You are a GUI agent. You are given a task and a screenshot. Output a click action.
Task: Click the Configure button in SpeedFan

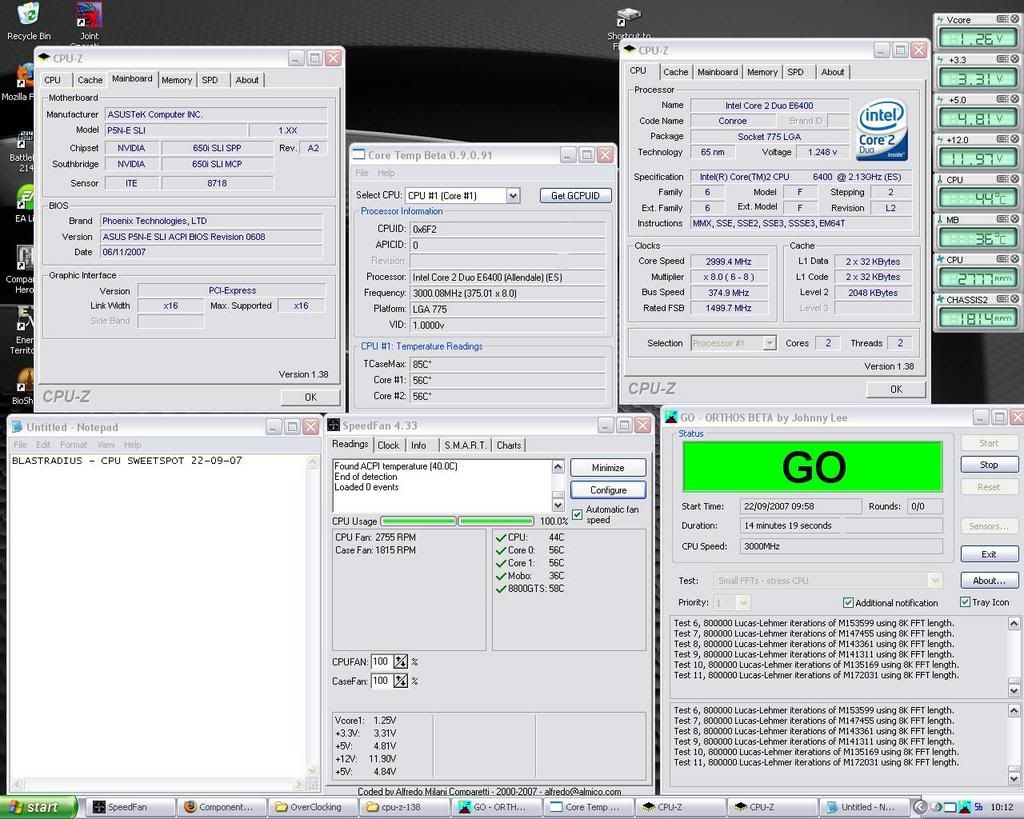[608, 490]
